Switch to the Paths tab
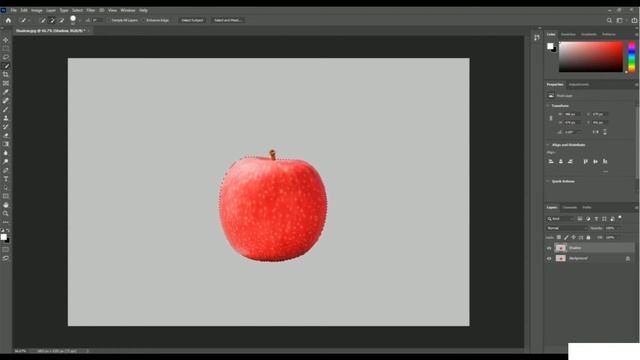The height and width of the screenshot is (360, 640). (x=587, y=207)
